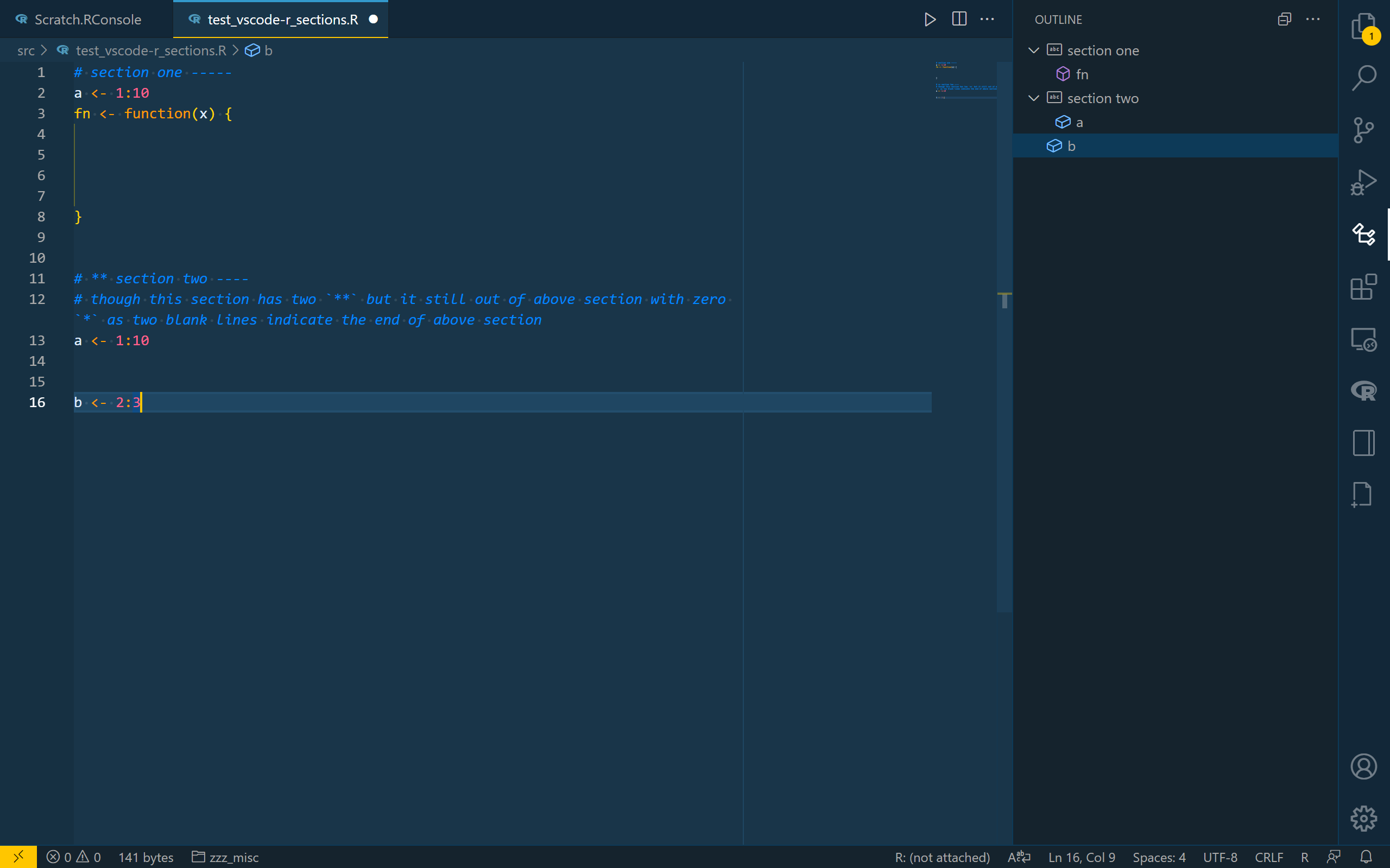Screen dimensions: 1390x868
Task: Collapse the 'section one' outline node
Action: coord(1033,50)
